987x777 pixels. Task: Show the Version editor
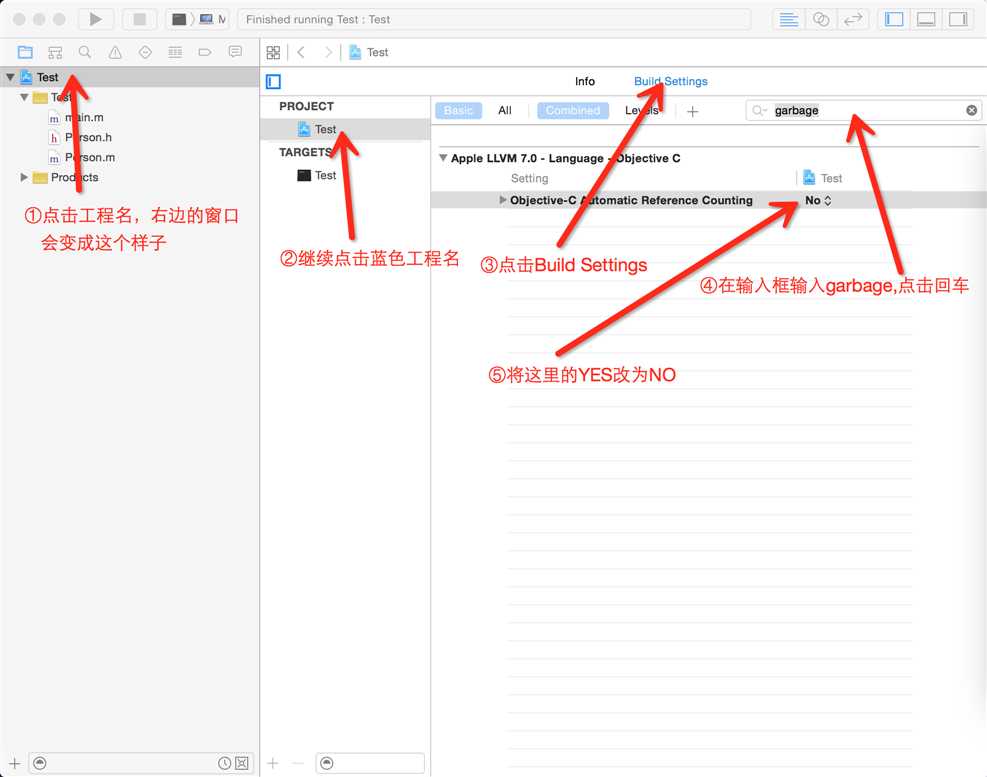coord(853,20)
